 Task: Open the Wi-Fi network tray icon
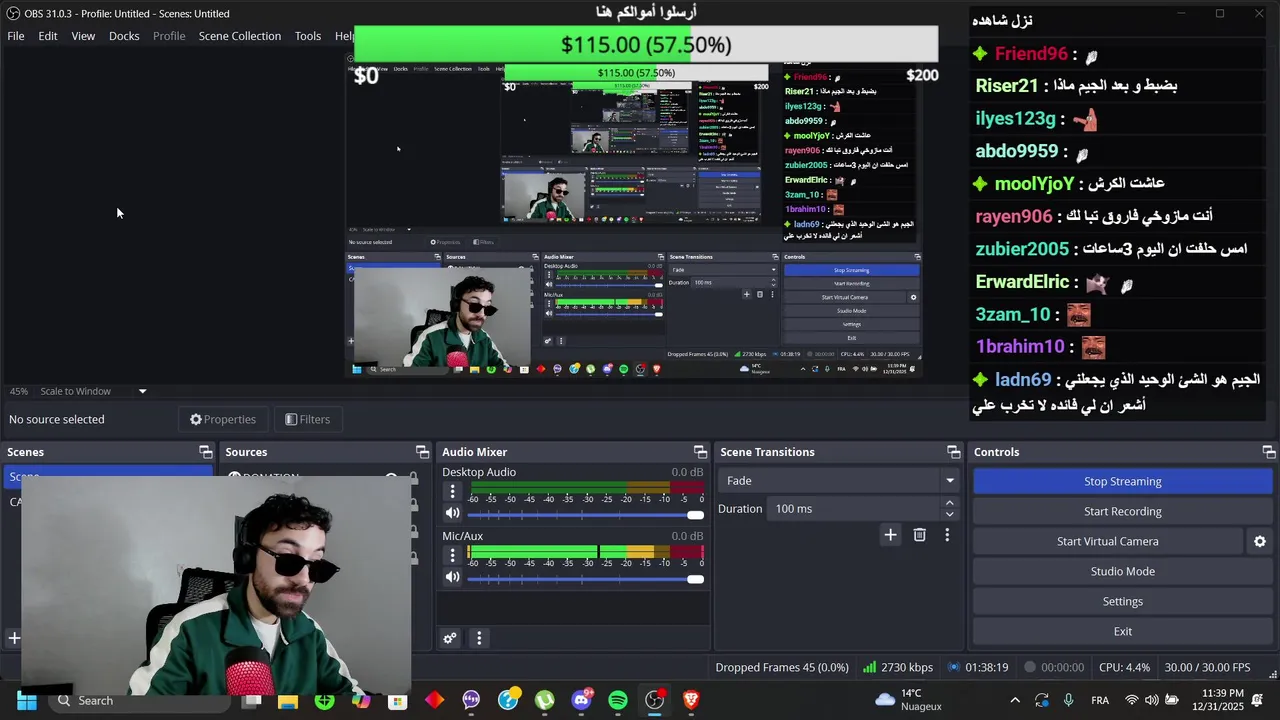(x=1132, y=700)
